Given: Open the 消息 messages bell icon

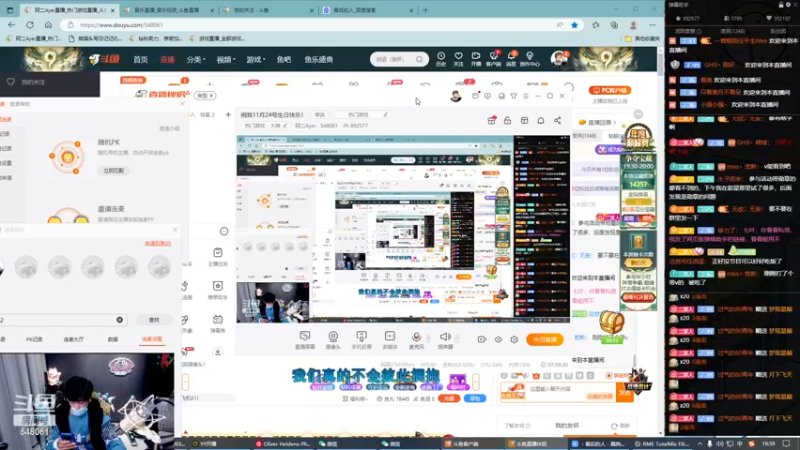Looking at the screenshot, I should 511,59.
